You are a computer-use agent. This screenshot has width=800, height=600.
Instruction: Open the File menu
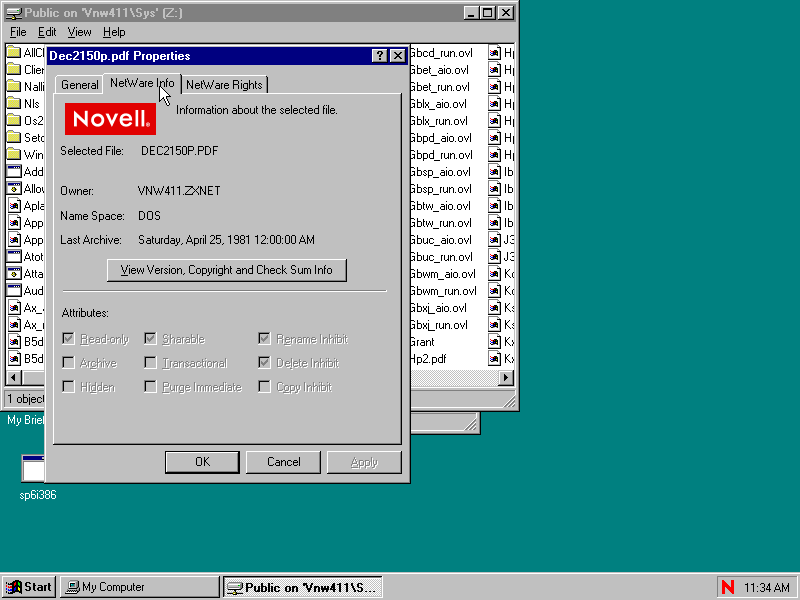pos(18,32)
